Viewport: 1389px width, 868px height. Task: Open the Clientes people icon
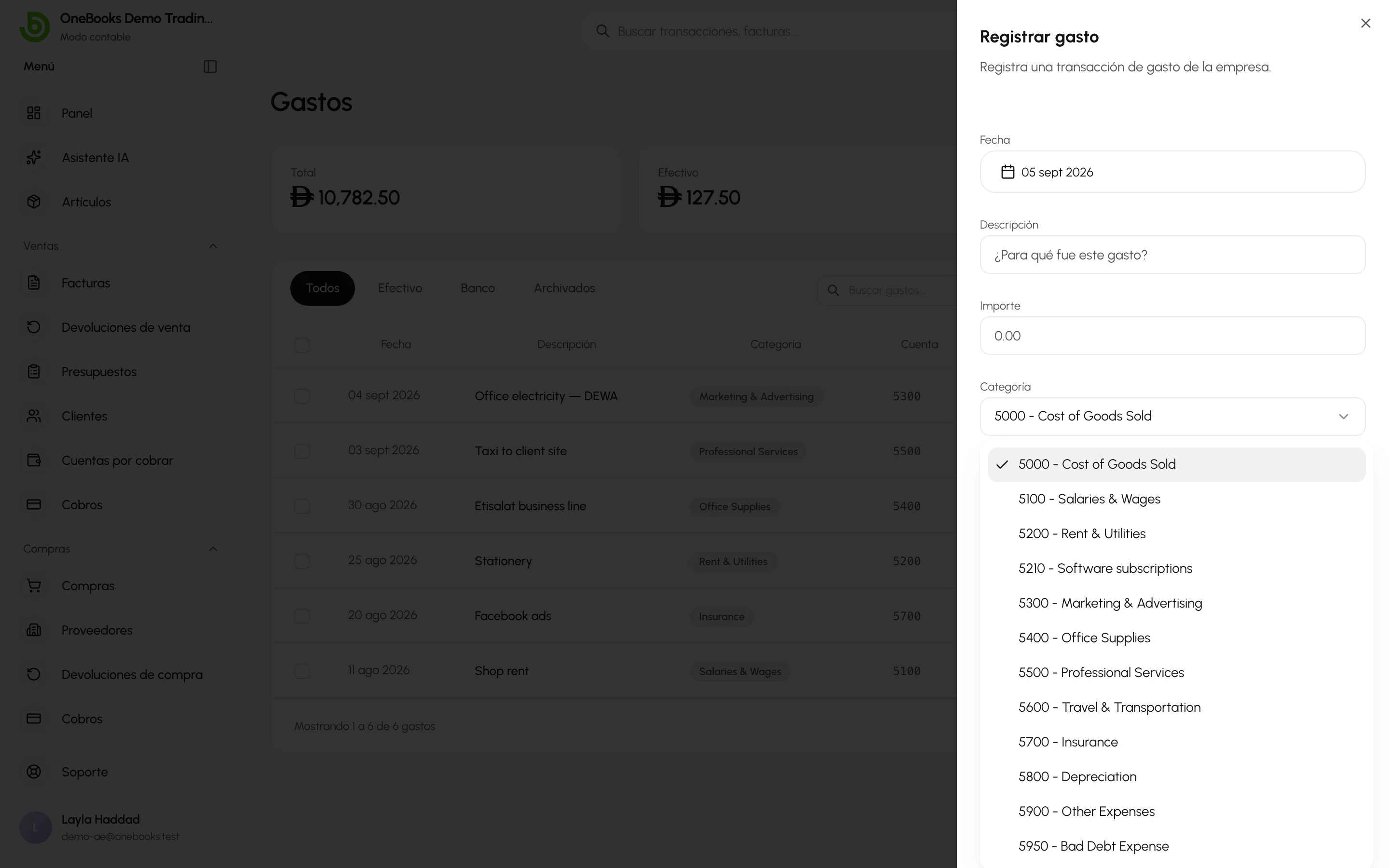pos(34,416)
